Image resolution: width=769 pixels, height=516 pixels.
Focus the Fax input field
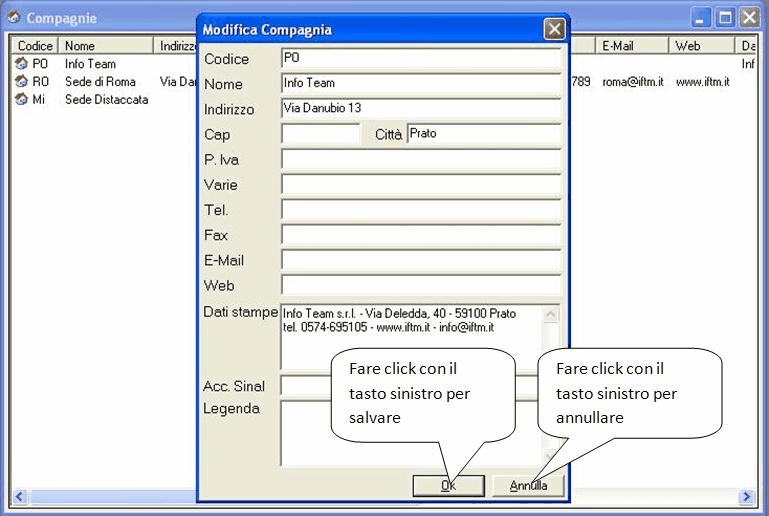tap(421, 235)
